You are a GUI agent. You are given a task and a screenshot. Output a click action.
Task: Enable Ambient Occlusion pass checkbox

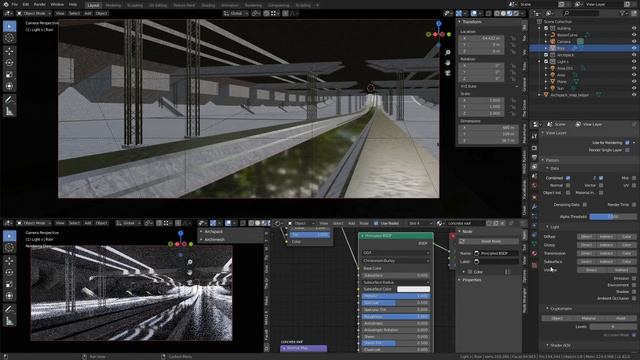click(634, 298)
